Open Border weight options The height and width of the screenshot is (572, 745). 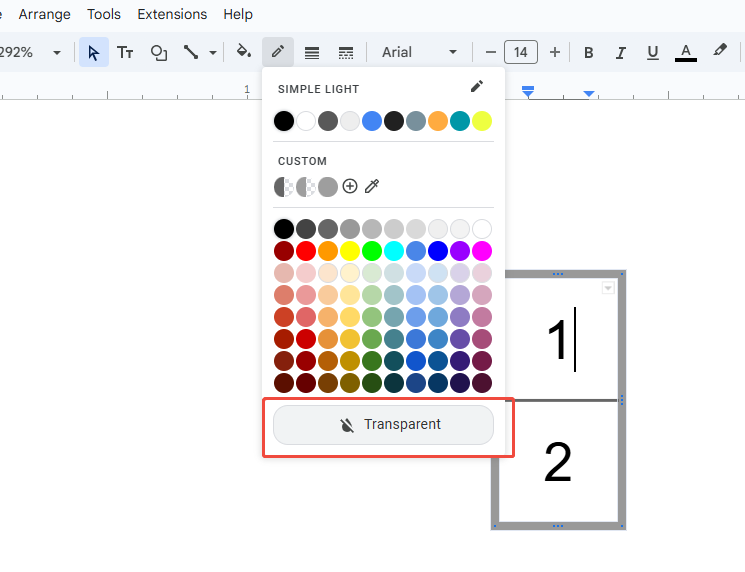click(312, 52)
